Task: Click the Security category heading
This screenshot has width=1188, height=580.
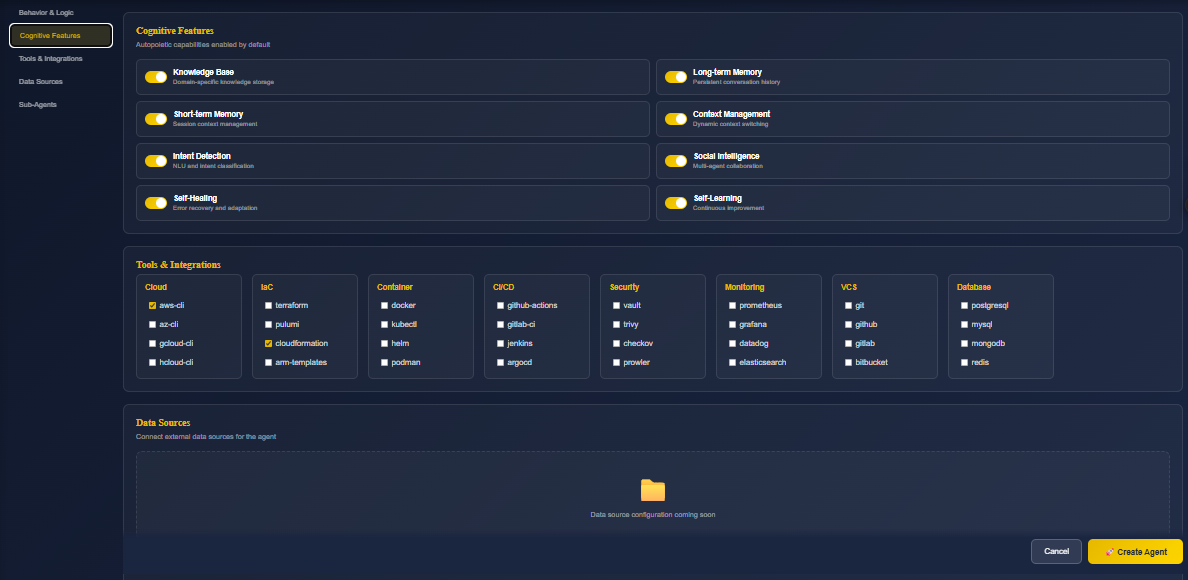Action: [625, 288]
